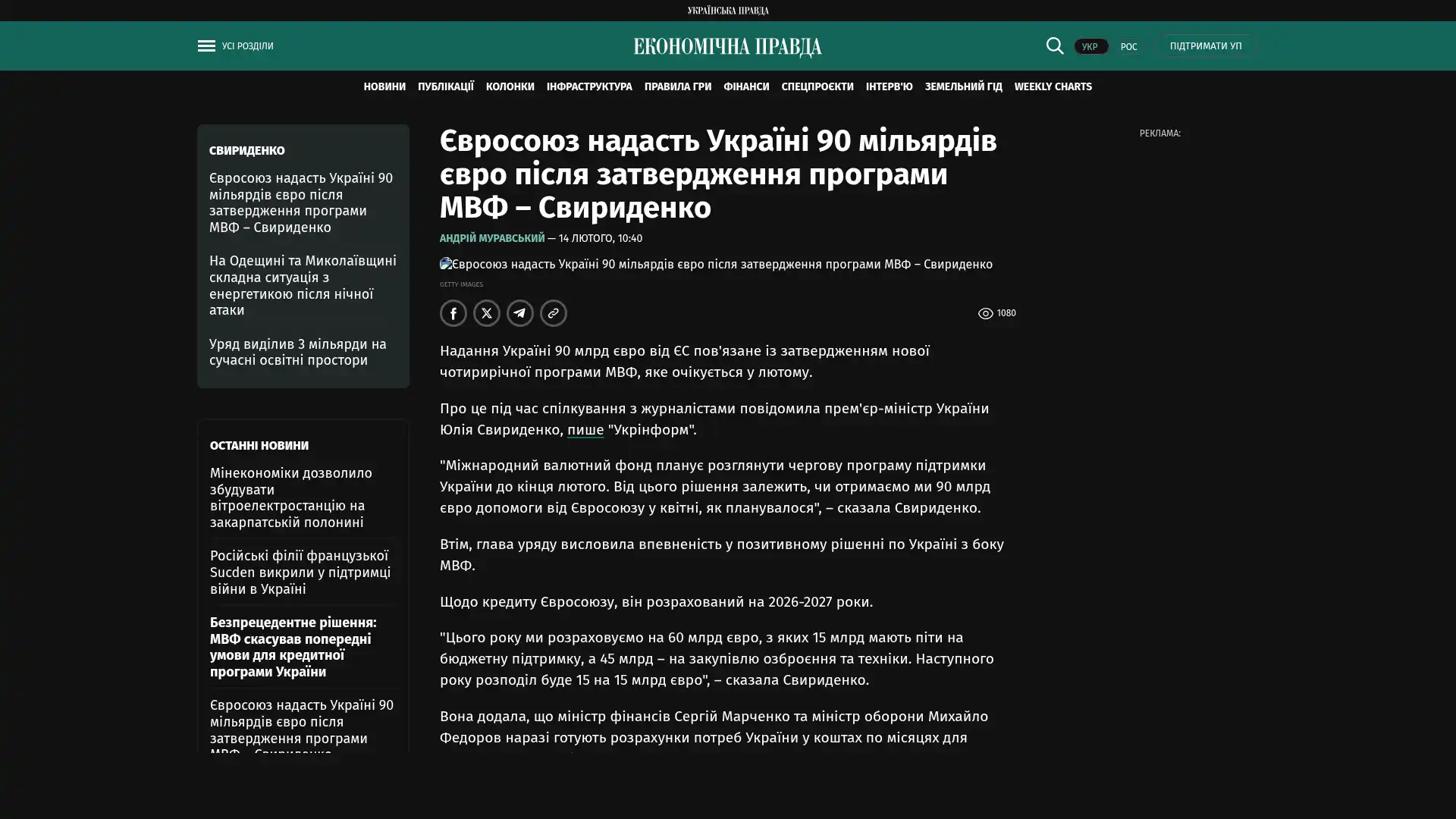Expand the УСІ РОЗДІЛИ sections list
The height and width of the screenshot is (819, 1456).
click(248, 46)
